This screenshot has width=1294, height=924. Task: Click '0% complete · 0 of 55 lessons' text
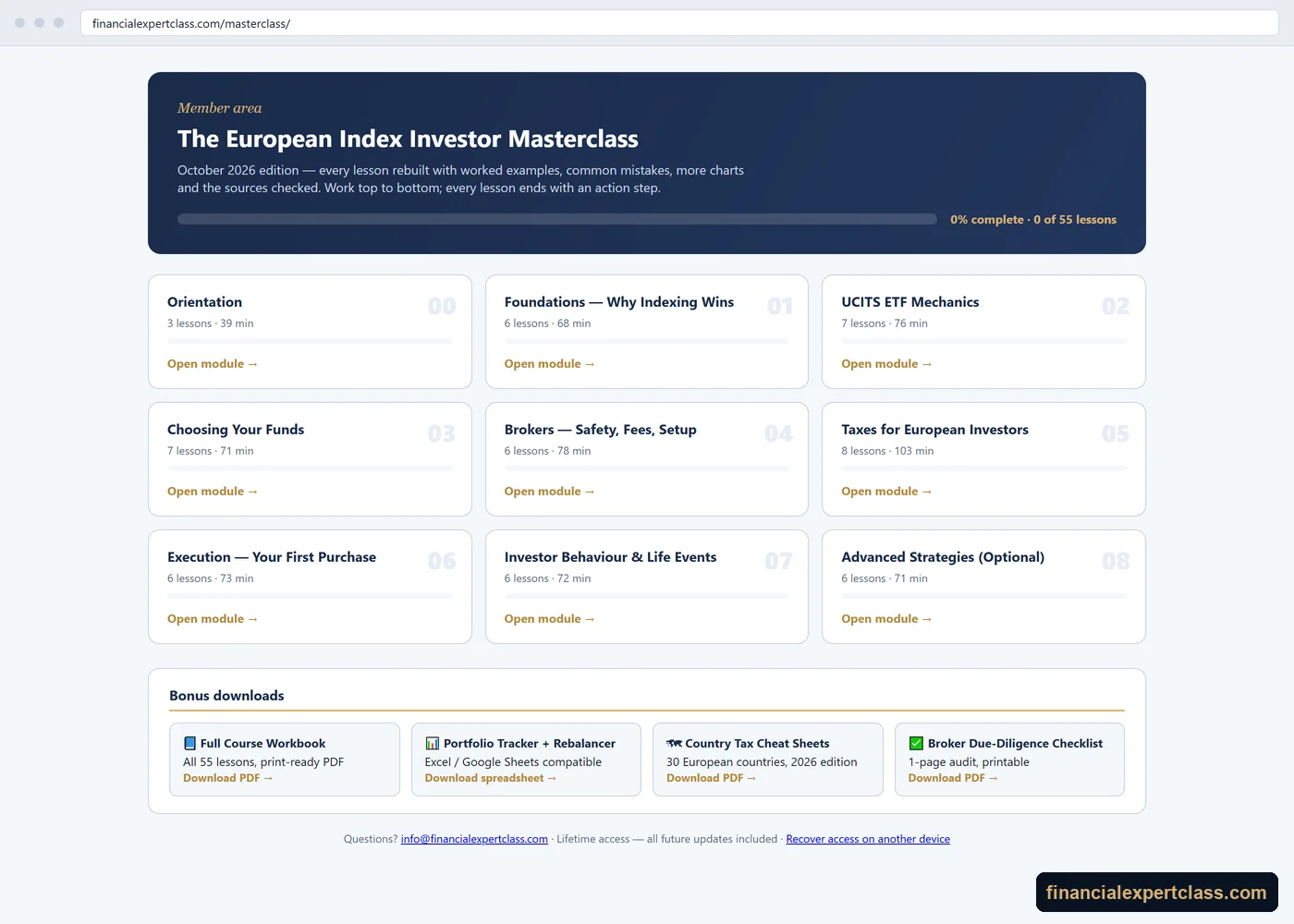pyautogui.click(x=1033, y=220)
